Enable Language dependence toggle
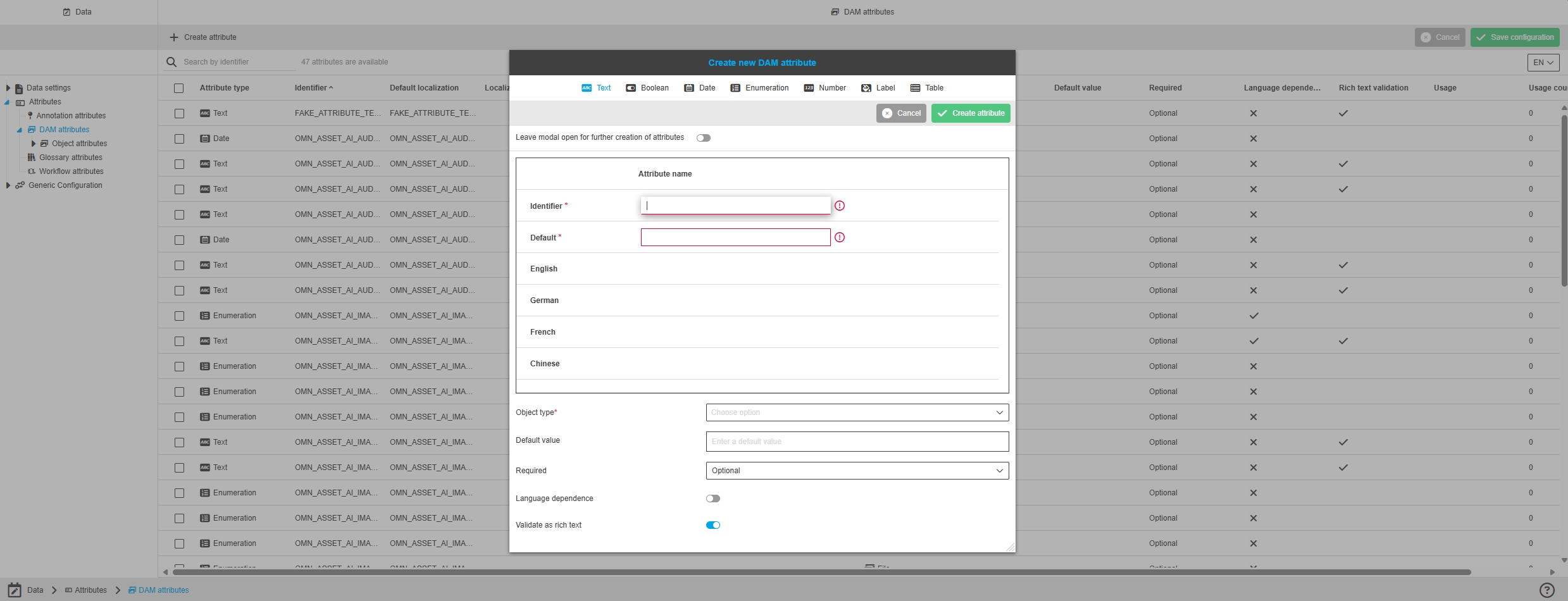Image resolution: width=1568 pixels, height=601 pixels. point(713,499)
